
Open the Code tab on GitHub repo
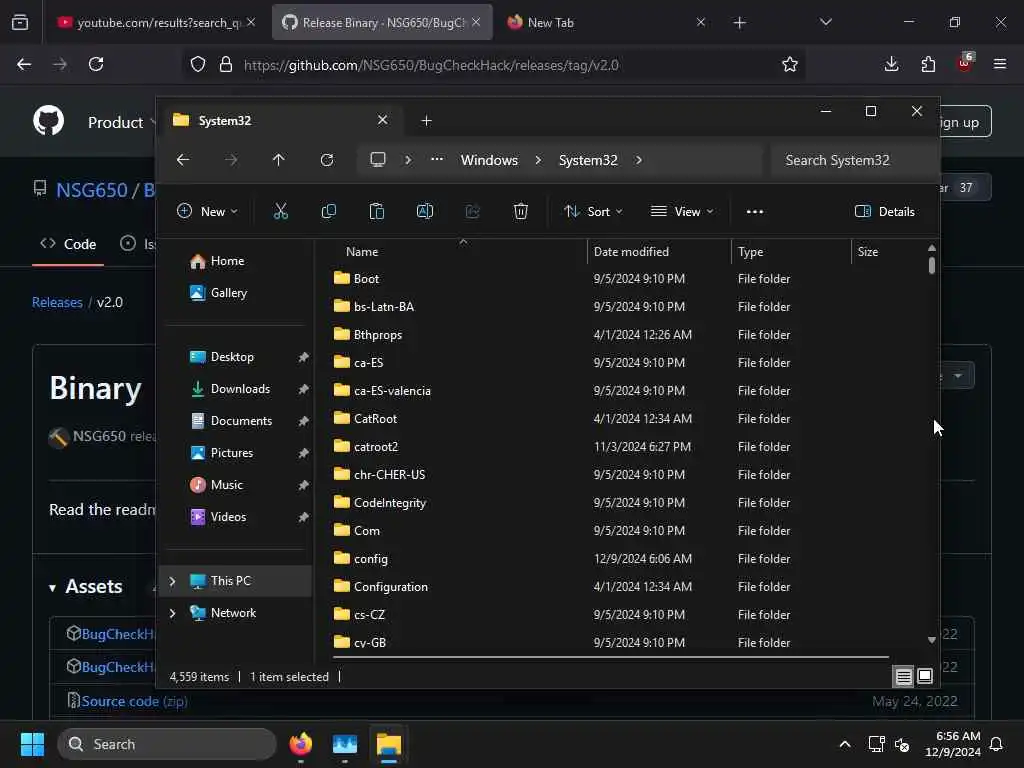click(x=68, y=244)
